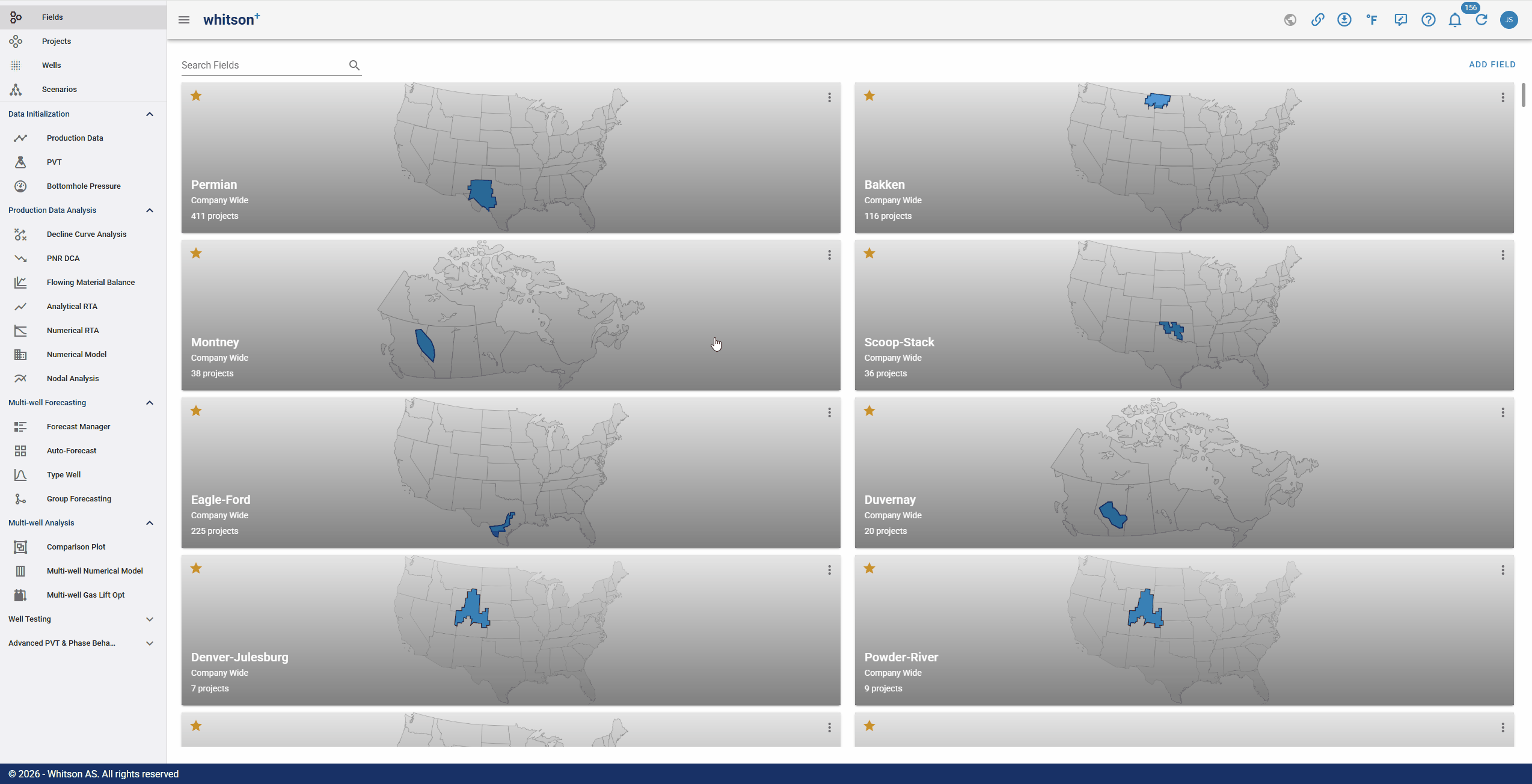The width and height of the screenshot is (1532, 784).
Task: Open Multi-well Numerical Model module
Action: pos(83,571)
